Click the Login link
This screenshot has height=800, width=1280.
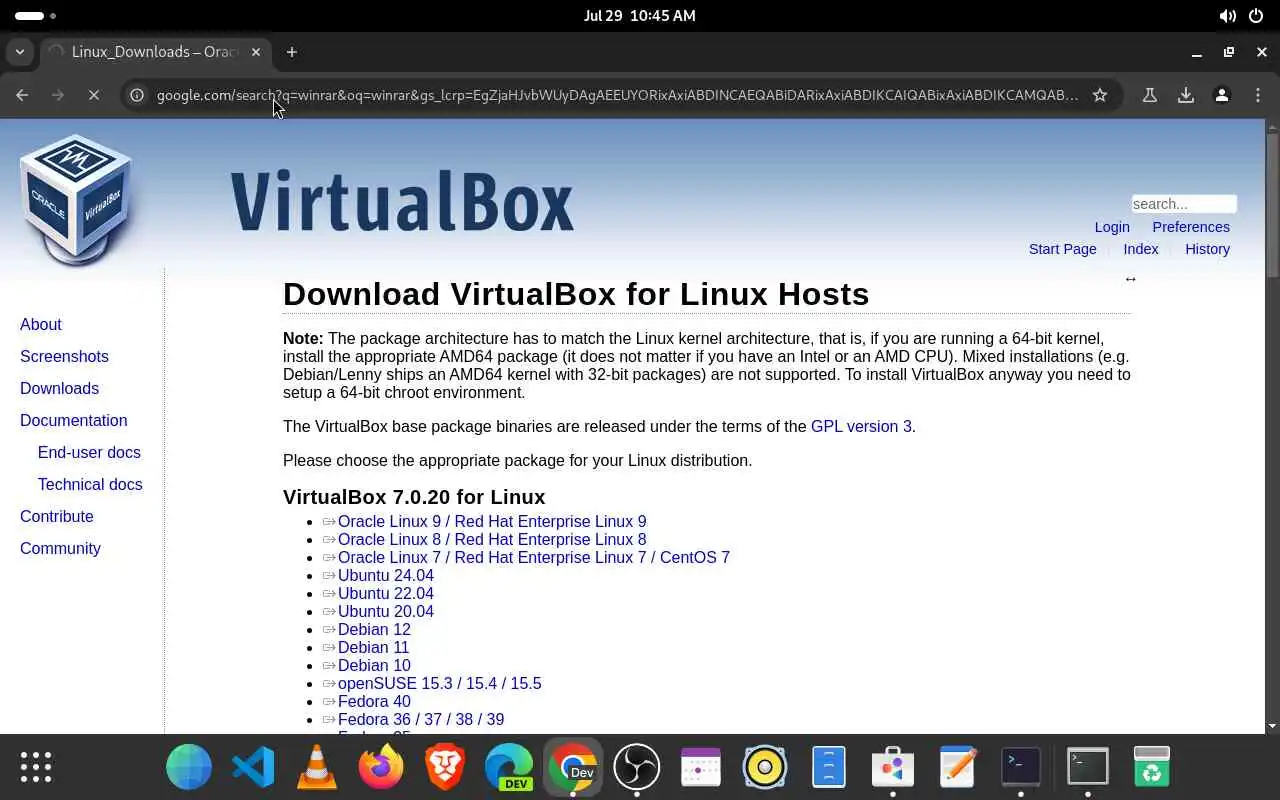(x=1112, y=227)
